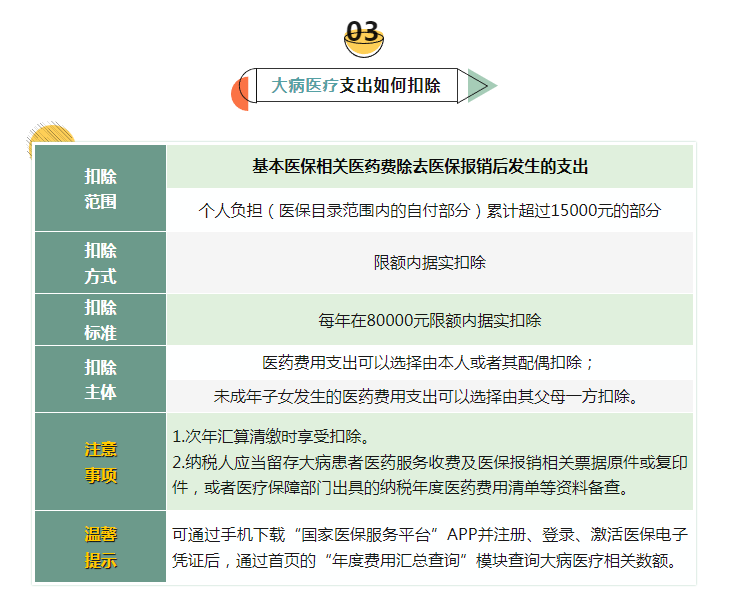The width and height of the screenshot is (735, 616).
Task: Click the title "大病医疗支出如何扣除"
Action: 356,85
